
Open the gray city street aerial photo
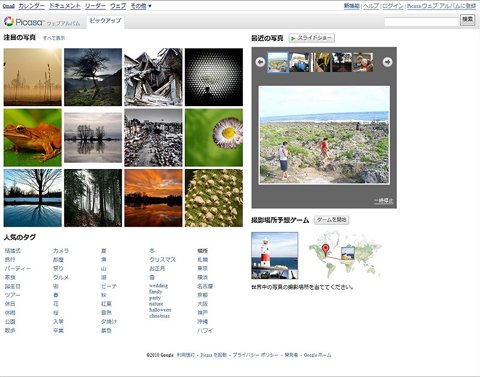pyautogui.click(x=153, y=138)
